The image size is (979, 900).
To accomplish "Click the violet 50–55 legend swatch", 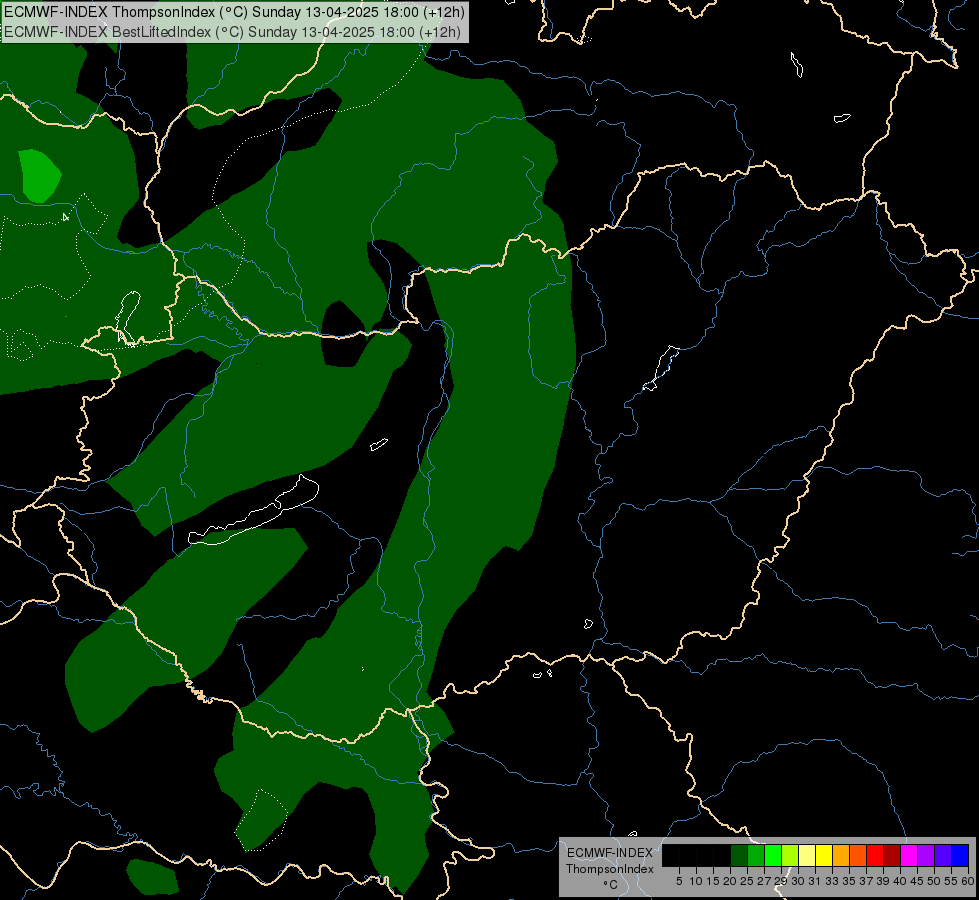I will pos(943,855).
